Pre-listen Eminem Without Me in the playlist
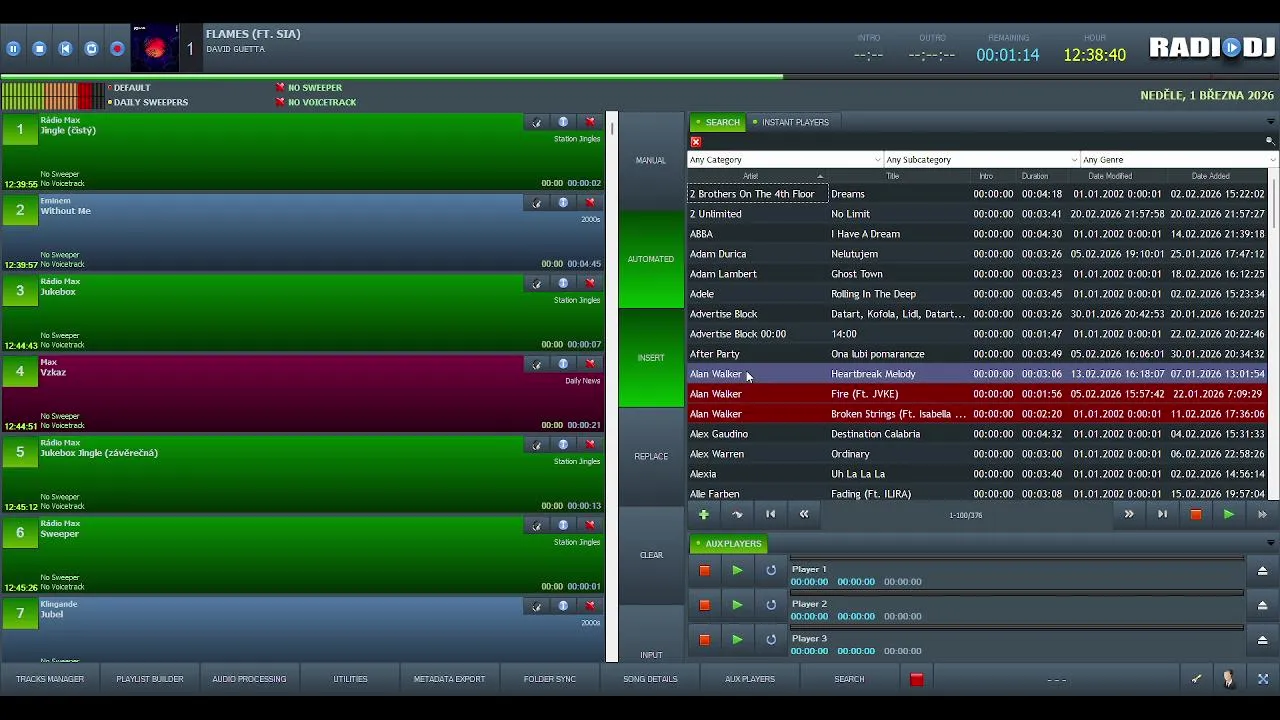 click(x=537, y=203)
